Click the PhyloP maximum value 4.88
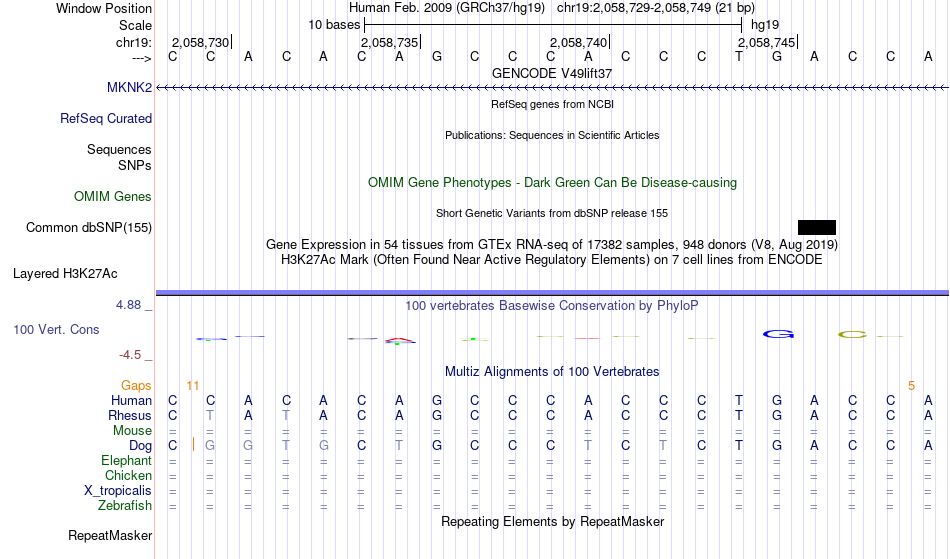This screenshot has width=950, height=559. [128, 305]
